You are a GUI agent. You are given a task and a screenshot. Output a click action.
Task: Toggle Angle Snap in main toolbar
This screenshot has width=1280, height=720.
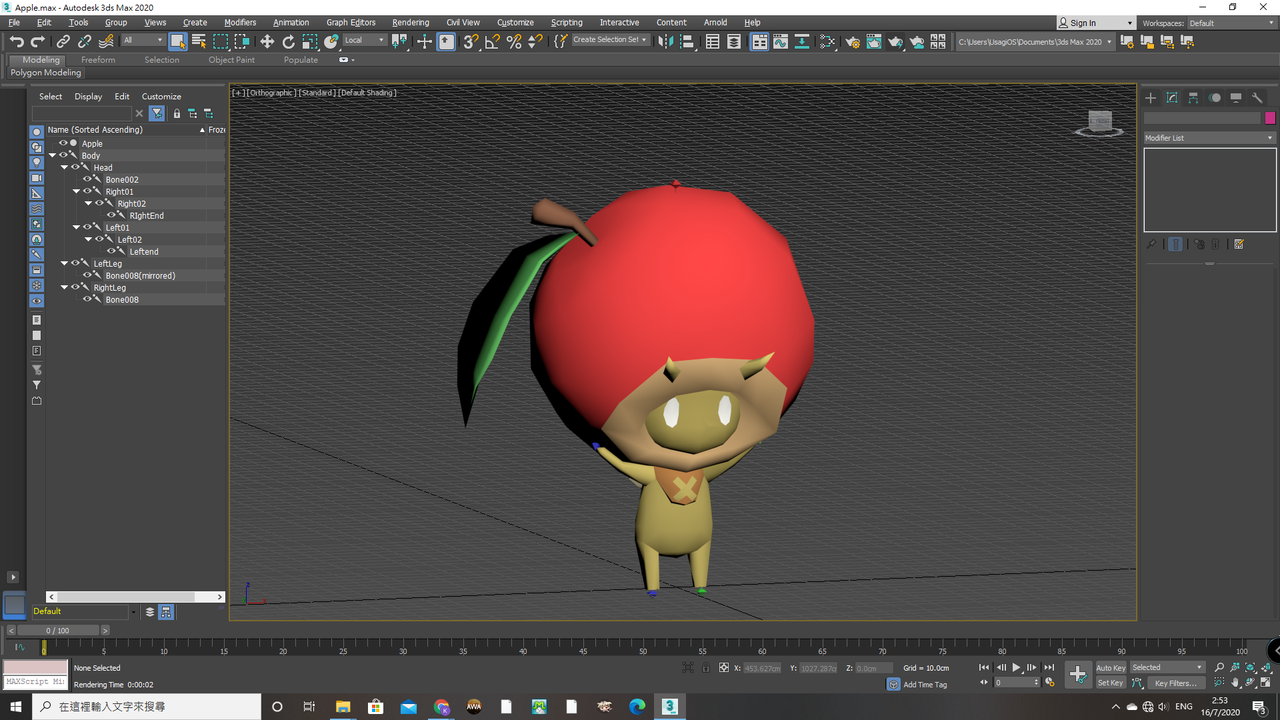coord(492,41)
